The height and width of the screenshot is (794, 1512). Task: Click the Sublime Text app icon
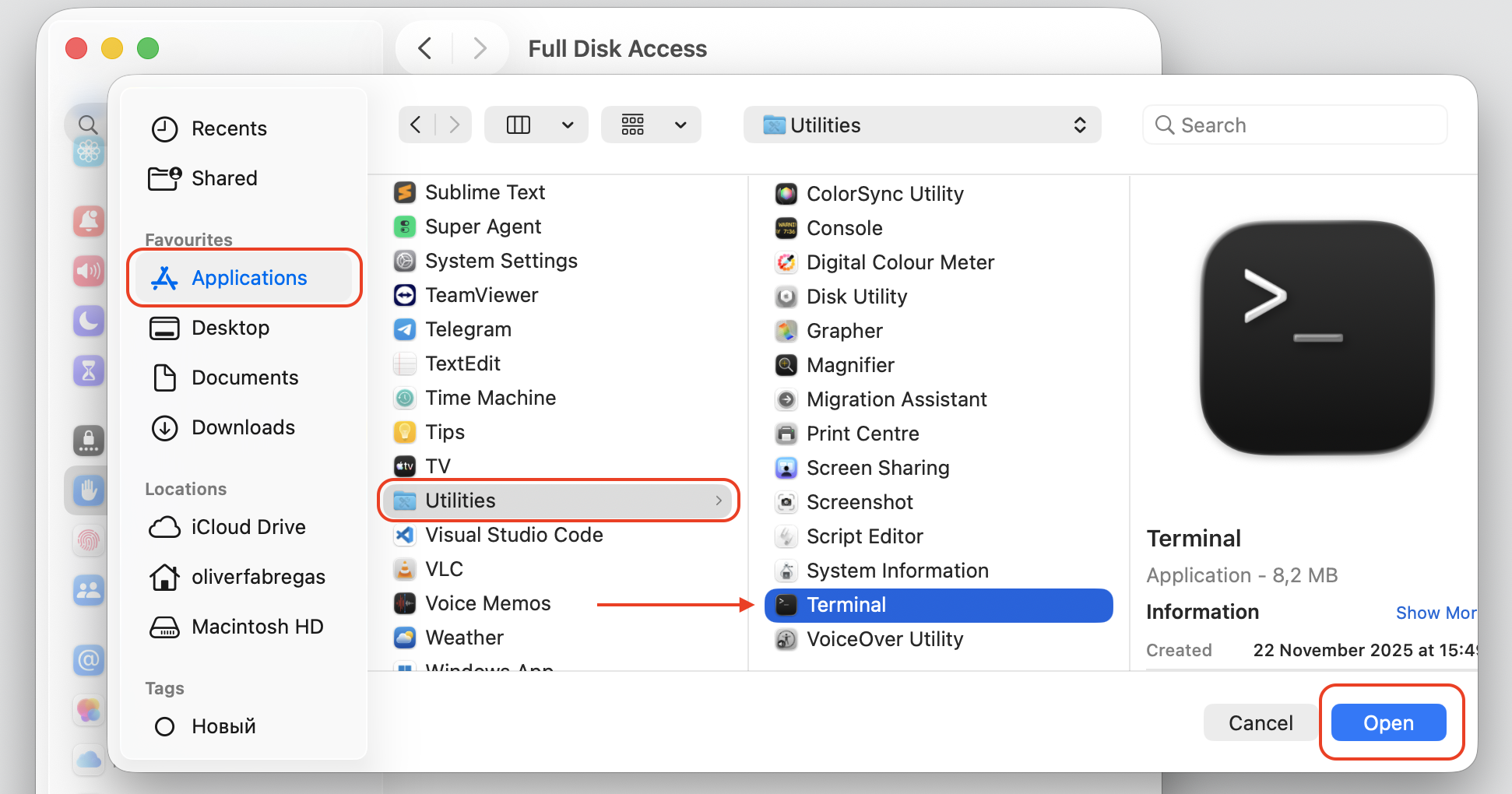click(405, 192)
